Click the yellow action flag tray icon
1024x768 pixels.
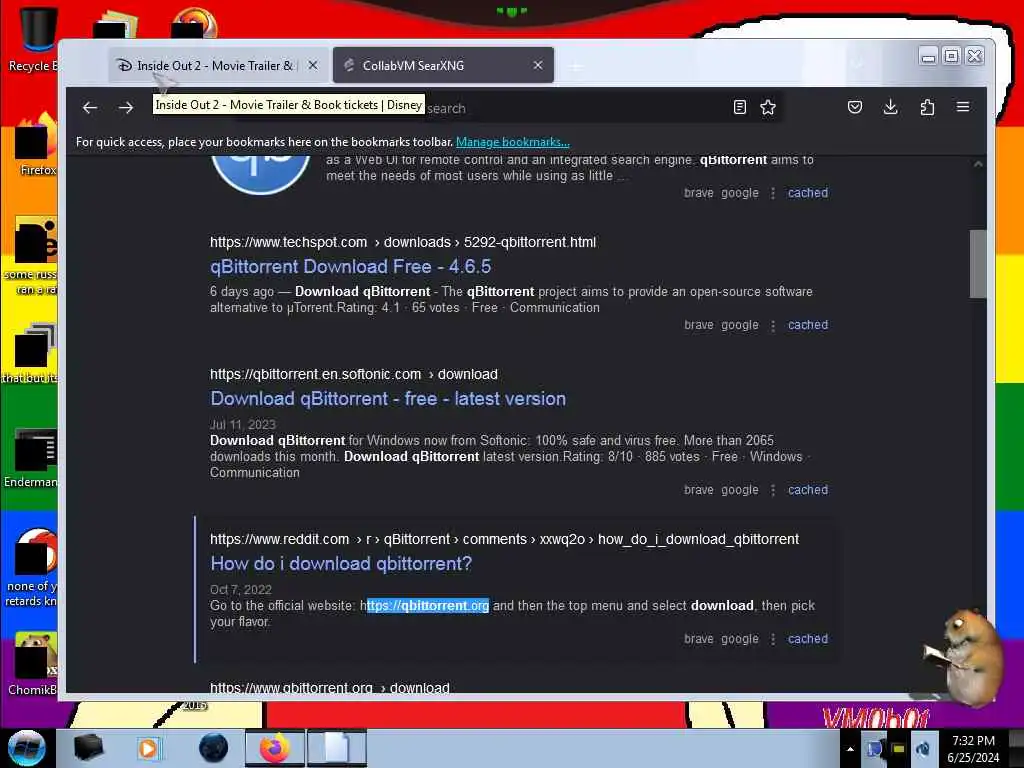pos(899,749)
